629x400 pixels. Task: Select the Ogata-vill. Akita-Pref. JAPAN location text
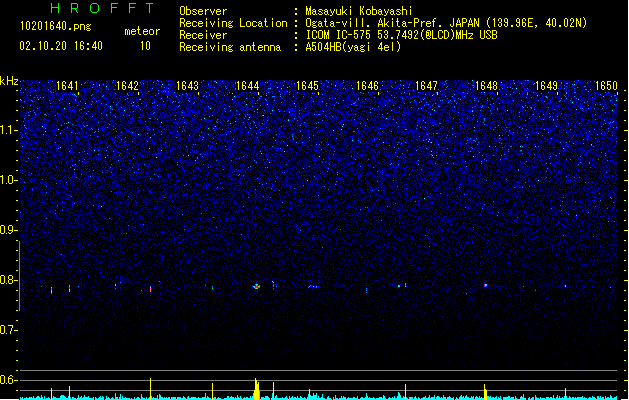pyautogui.click(x=446, y=23)
